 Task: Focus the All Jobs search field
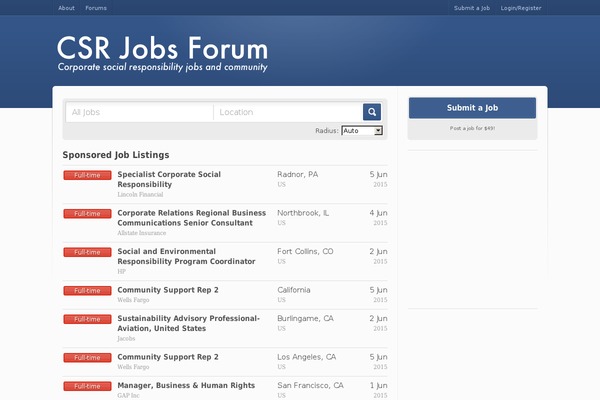(140, 112)
